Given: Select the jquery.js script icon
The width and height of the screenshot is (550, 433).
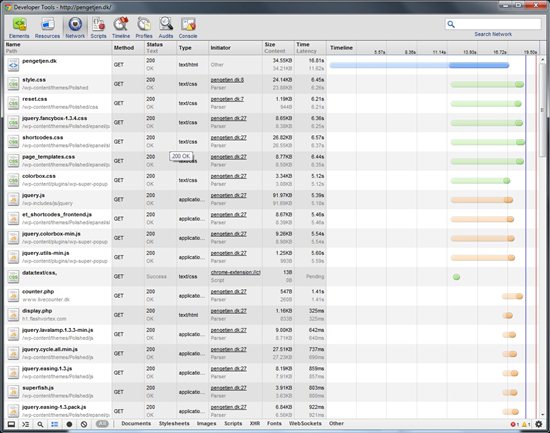Looking at the screenshot, I should [13, 200].
